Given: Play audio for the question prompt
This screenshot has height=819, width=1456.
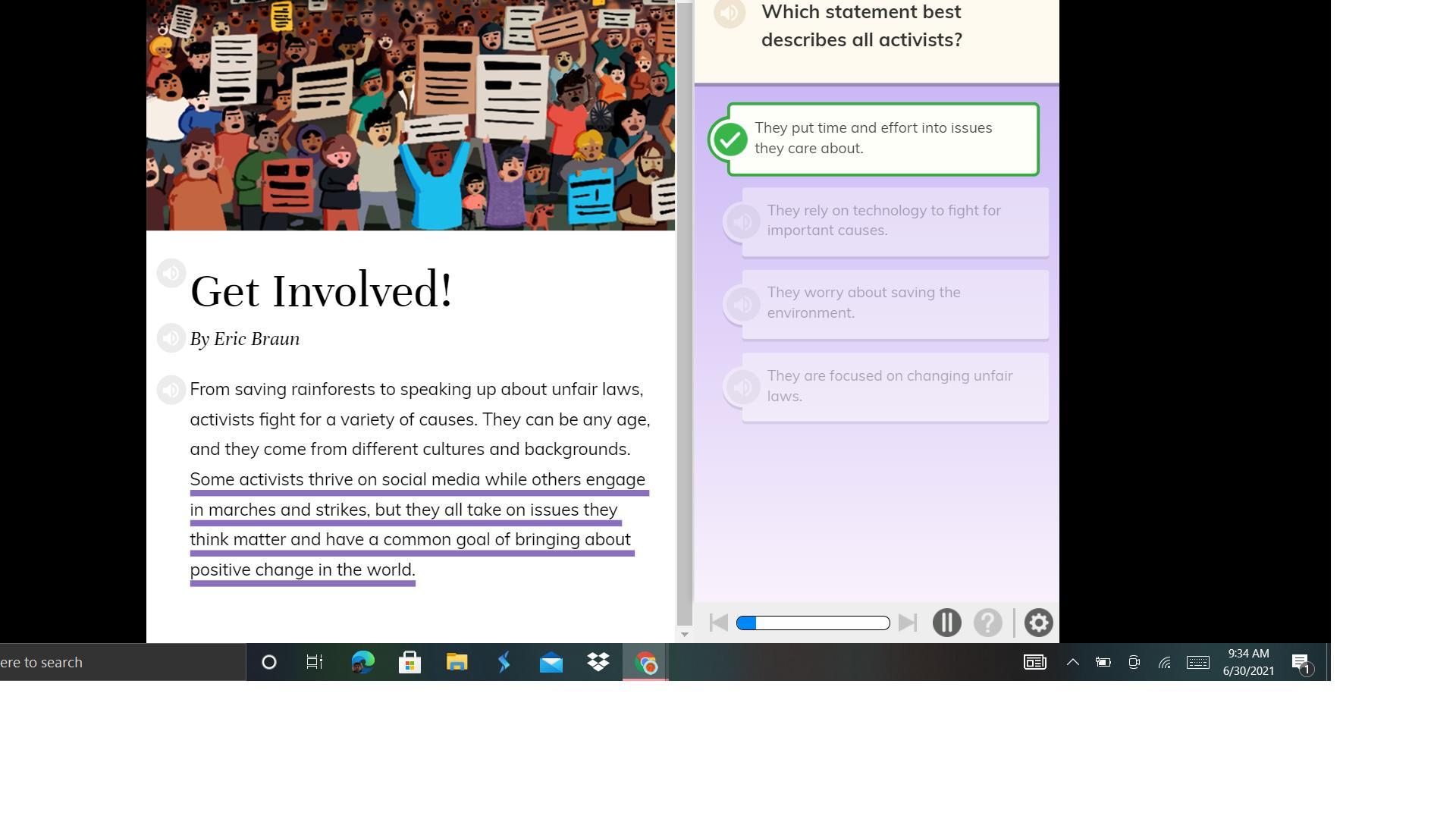Looking at the screenshot, I should 730,13.
